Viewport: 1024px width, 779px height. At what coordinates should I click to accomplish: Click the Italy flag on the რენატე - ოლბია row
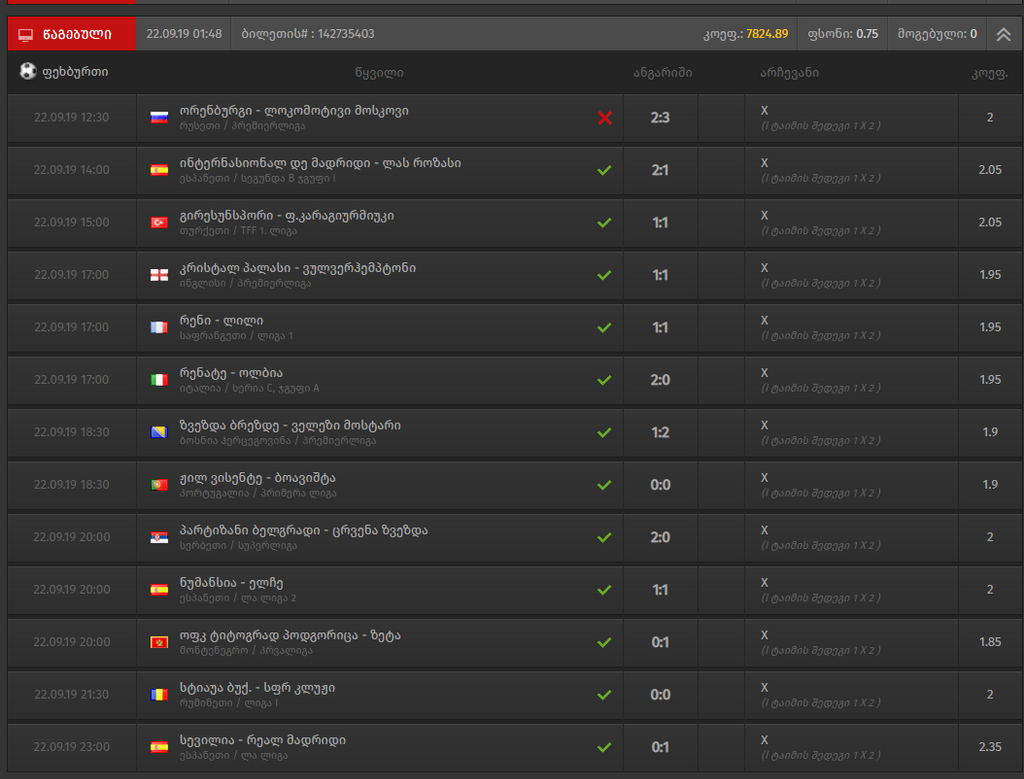[159, 380]
